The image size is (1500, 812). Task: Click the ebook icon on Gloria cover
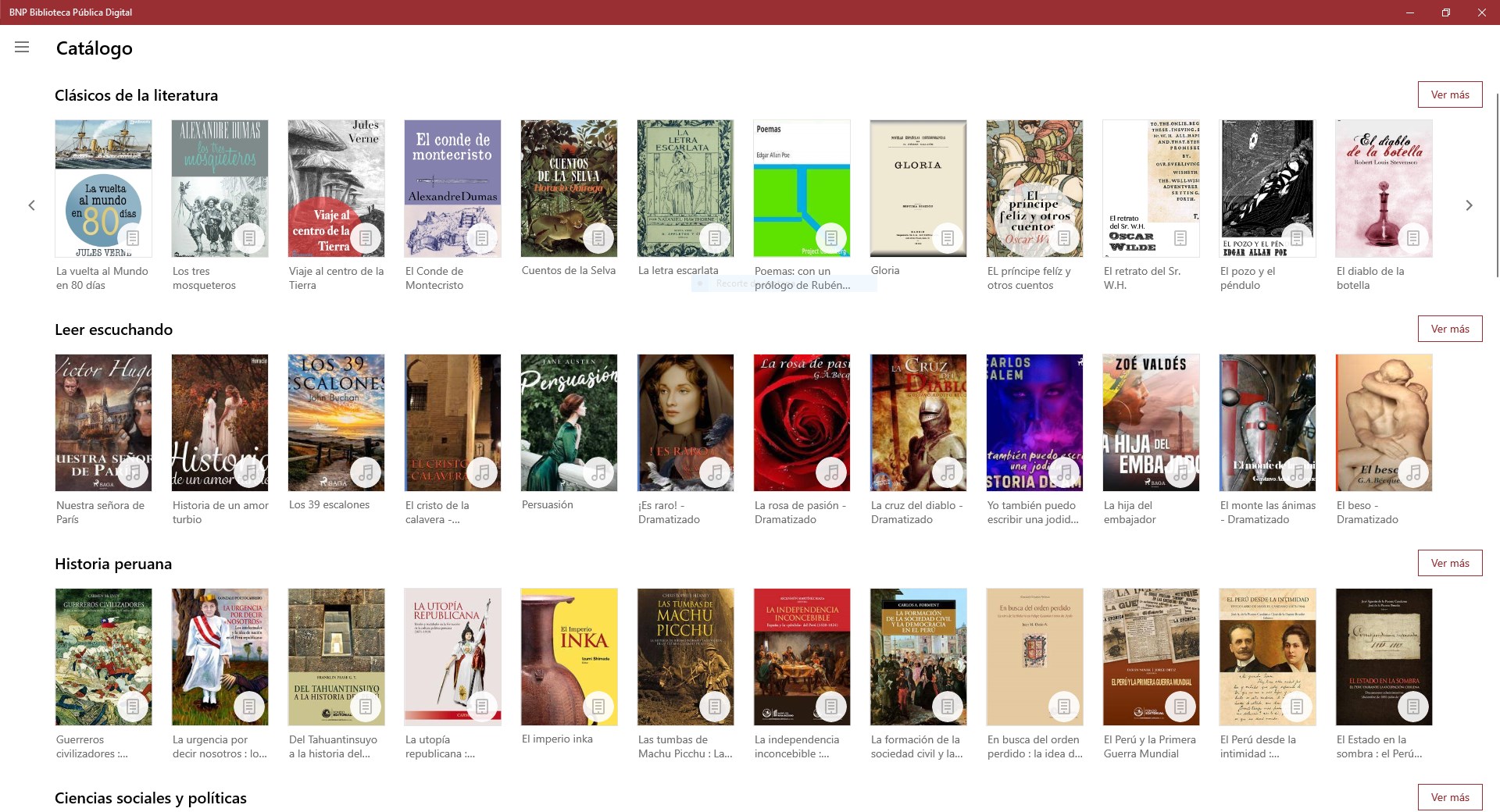coord(948,238)
